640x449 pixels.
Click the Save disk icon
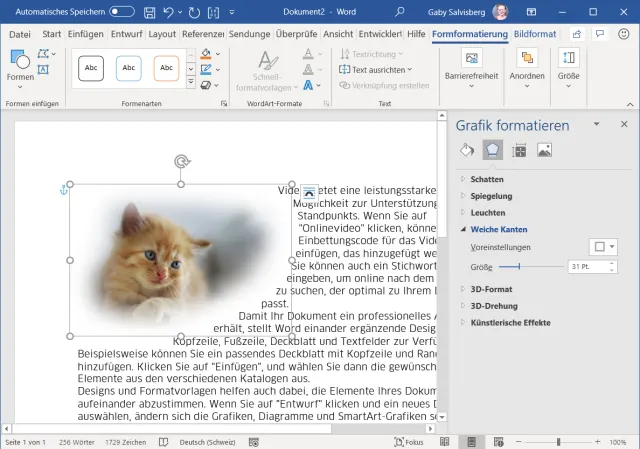click(x=149, y=12)
